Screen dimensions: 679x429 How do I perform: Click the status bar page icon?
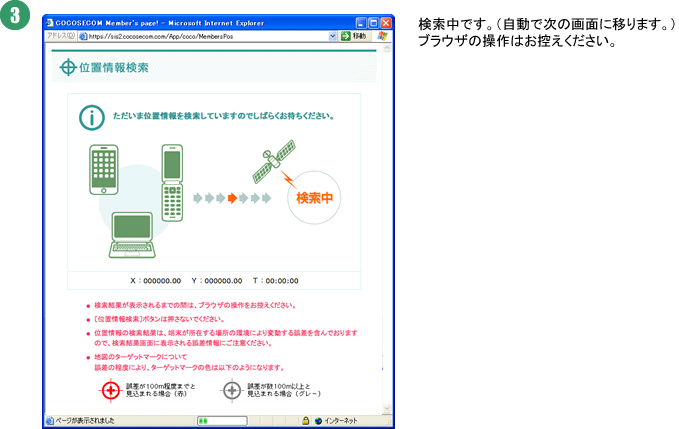[50, 421]
